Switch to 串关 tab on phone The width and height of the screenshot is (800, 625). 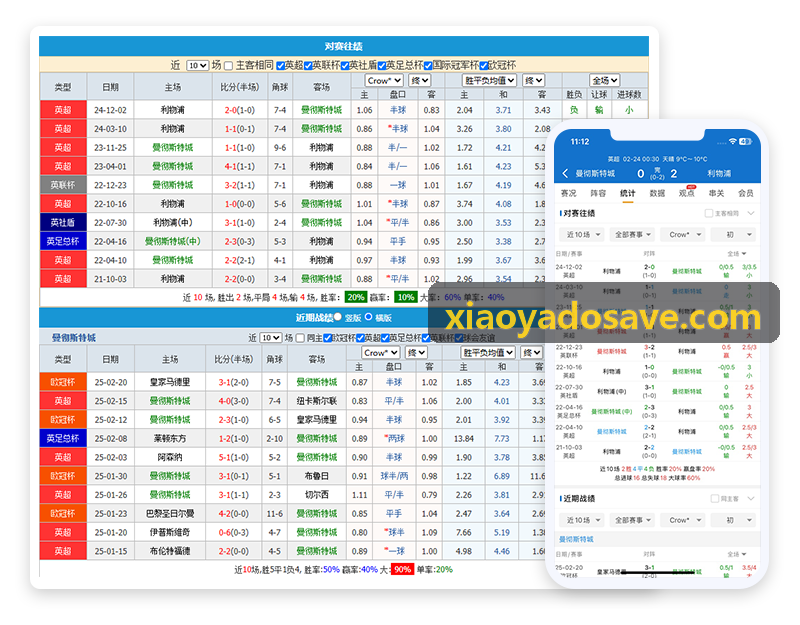pyautogui.click(x=716, y=193)
